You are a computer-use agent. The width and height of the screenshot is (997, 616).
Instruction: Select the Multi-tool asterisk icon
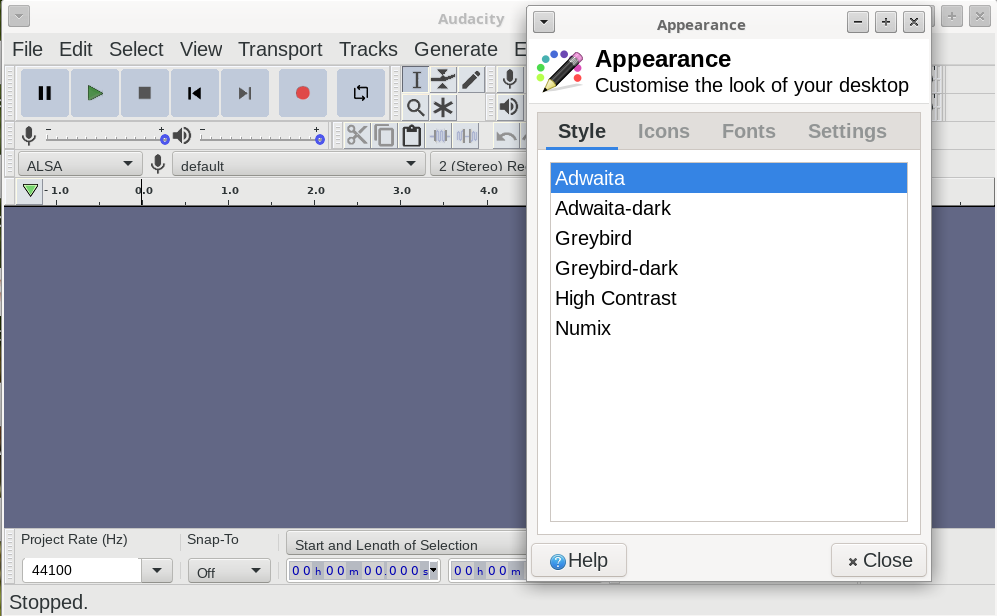pyautogui.click(x=443, y=107)
